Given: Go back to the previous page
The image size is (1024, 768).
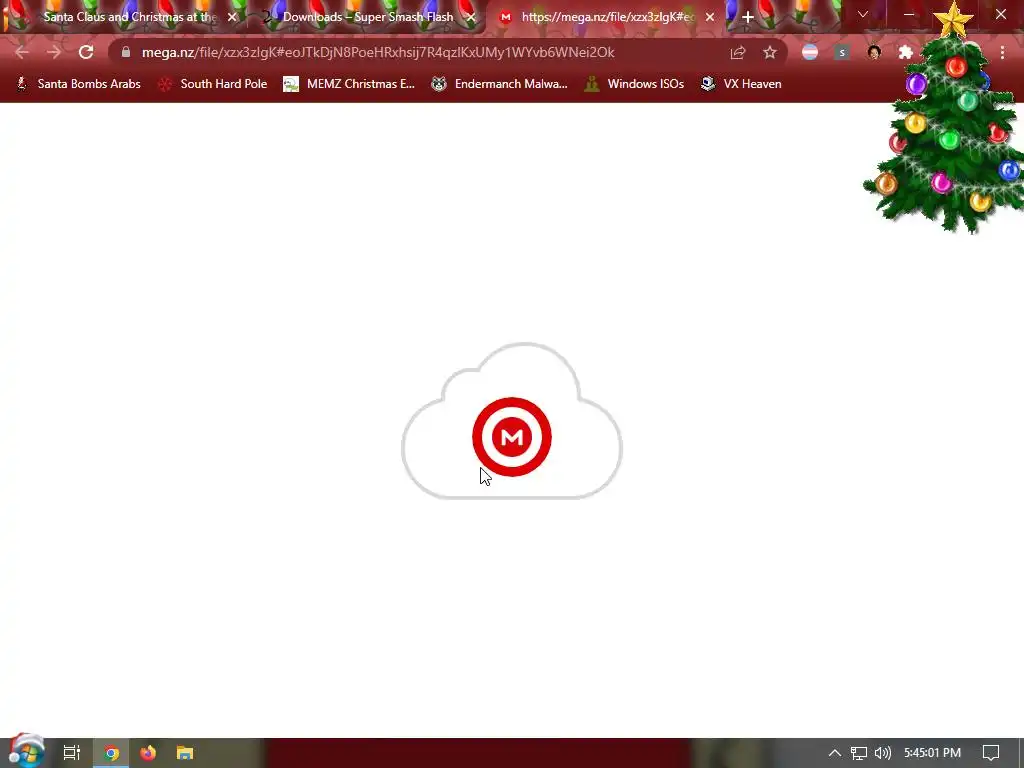Looking at the screenshot, I should click(x=22, y=52).
